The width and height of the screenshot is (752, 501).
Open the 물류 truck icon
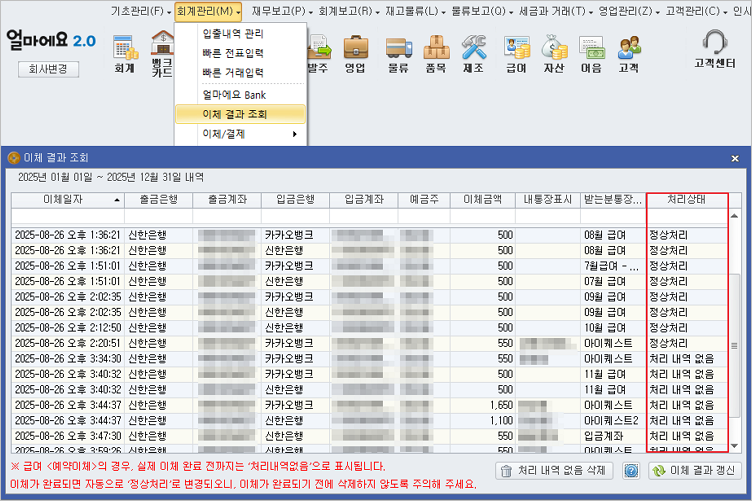tap(398, 52)
